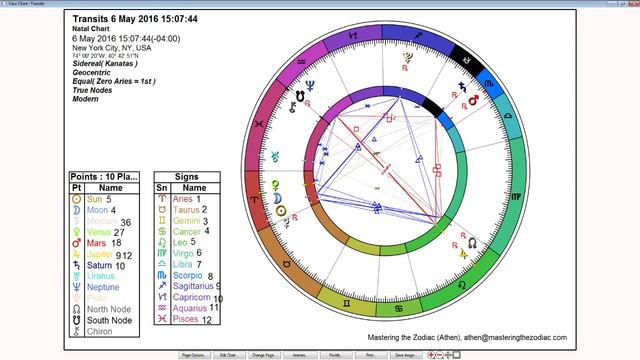640x360 pixels.
Task: Start the Animate function
Action: click(300, 356)
